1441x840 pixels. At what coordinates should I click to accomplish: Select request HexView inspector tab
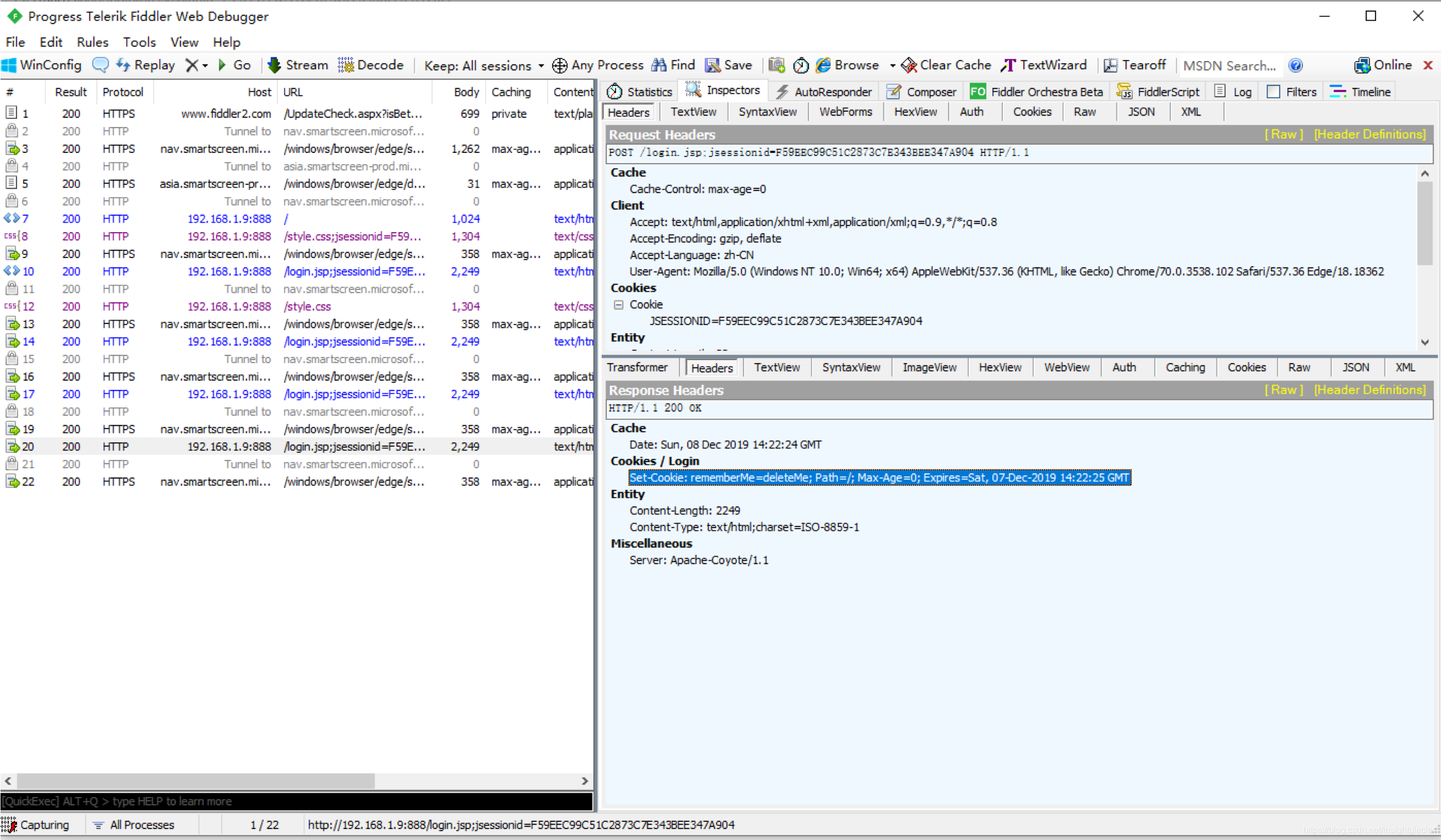click(915, 112)
